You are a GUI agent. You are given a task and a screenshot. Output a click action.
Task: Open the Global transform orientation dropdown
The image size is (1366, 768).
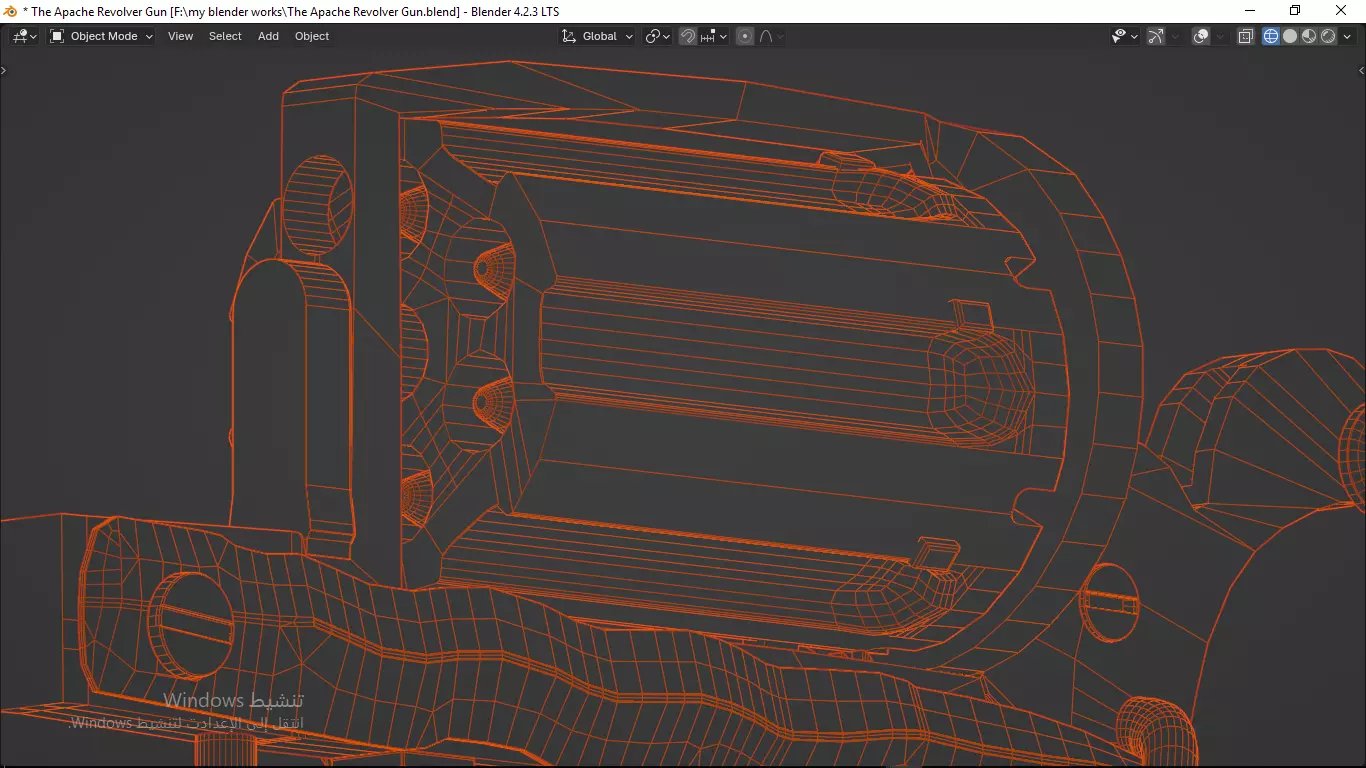(597, 36)
